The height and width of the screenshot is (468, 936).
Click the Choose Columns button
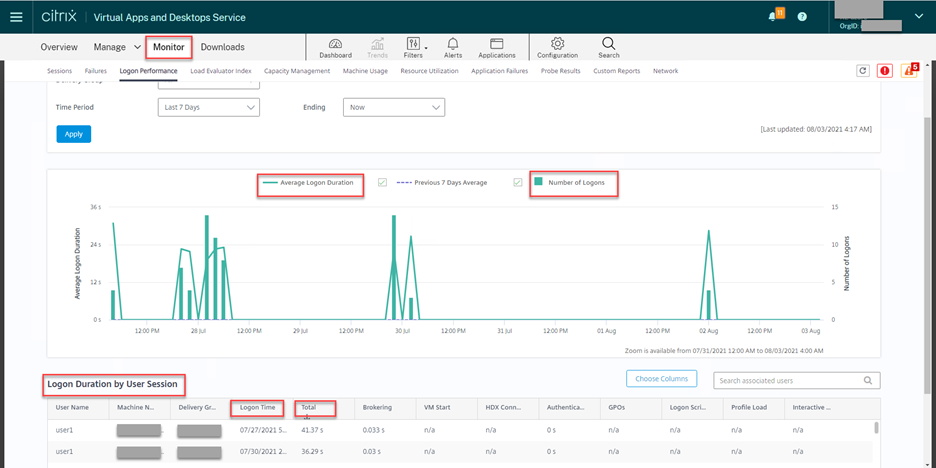pyautogui.click(x=661, y=379)
